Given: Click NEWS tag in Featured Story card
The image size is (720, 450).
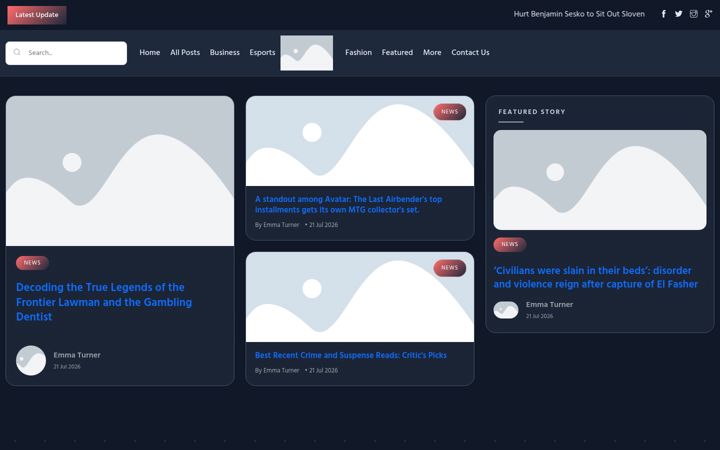Looking at the screenshot, I should coord(510,244).
